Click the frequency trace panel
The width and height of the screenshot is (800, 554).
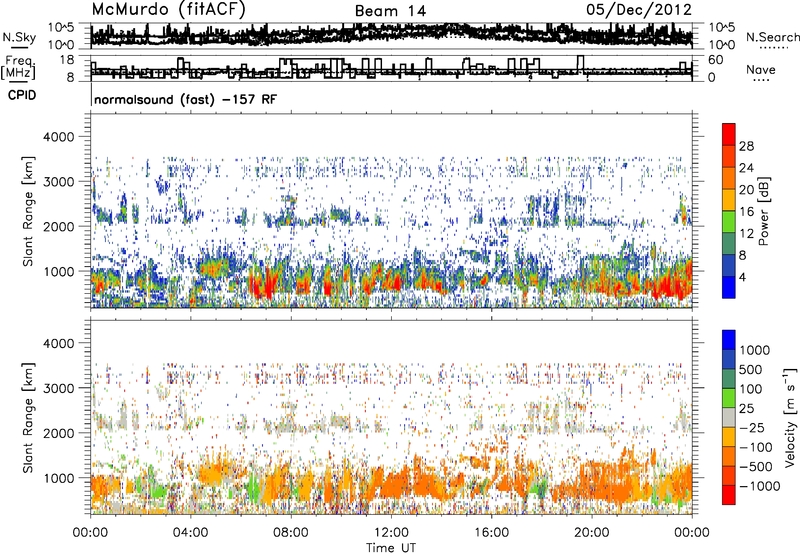tap(391, 68)
